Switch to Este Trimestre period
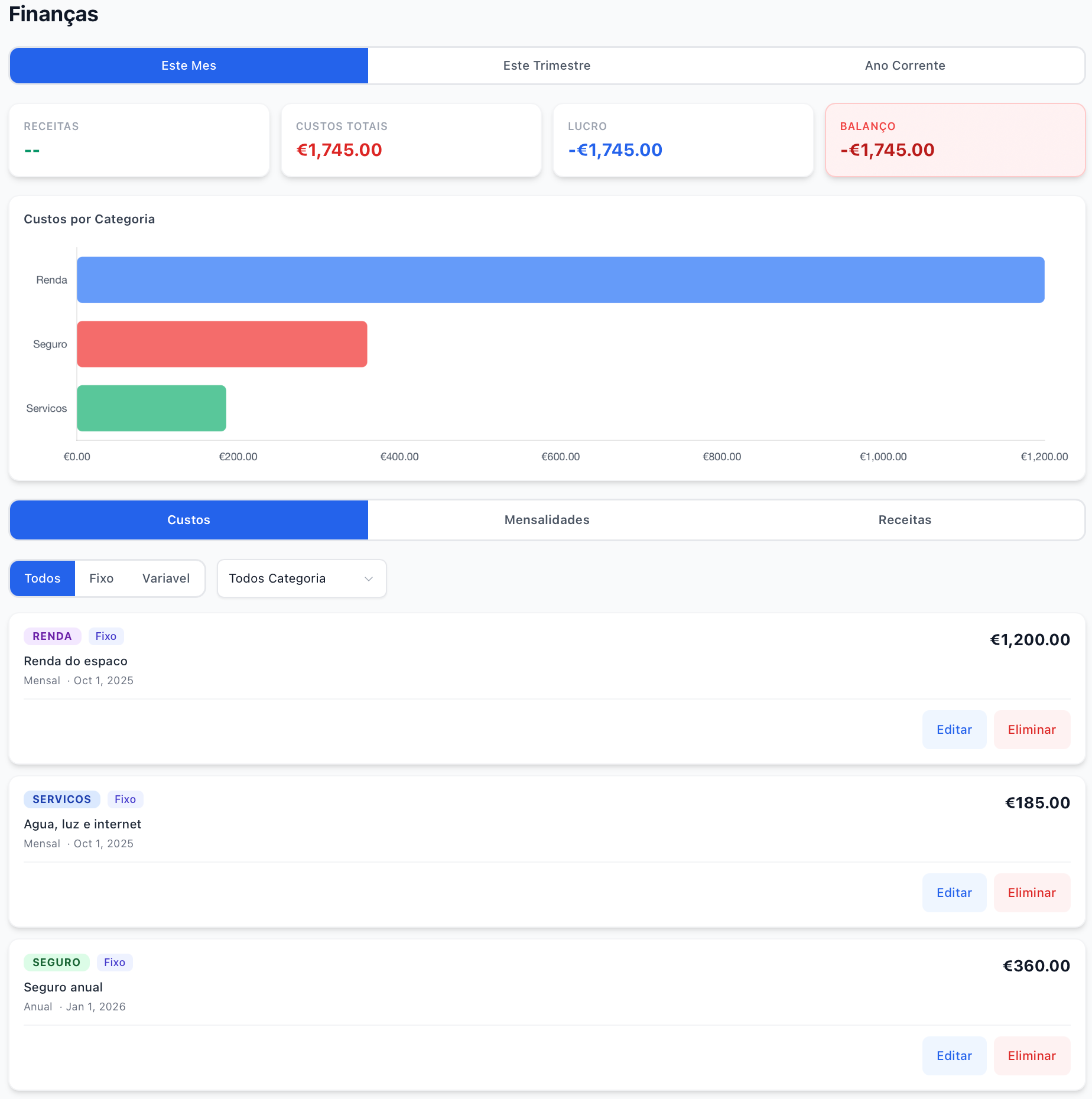This screenshot has height=1099, width=1092. click(547, 66)
